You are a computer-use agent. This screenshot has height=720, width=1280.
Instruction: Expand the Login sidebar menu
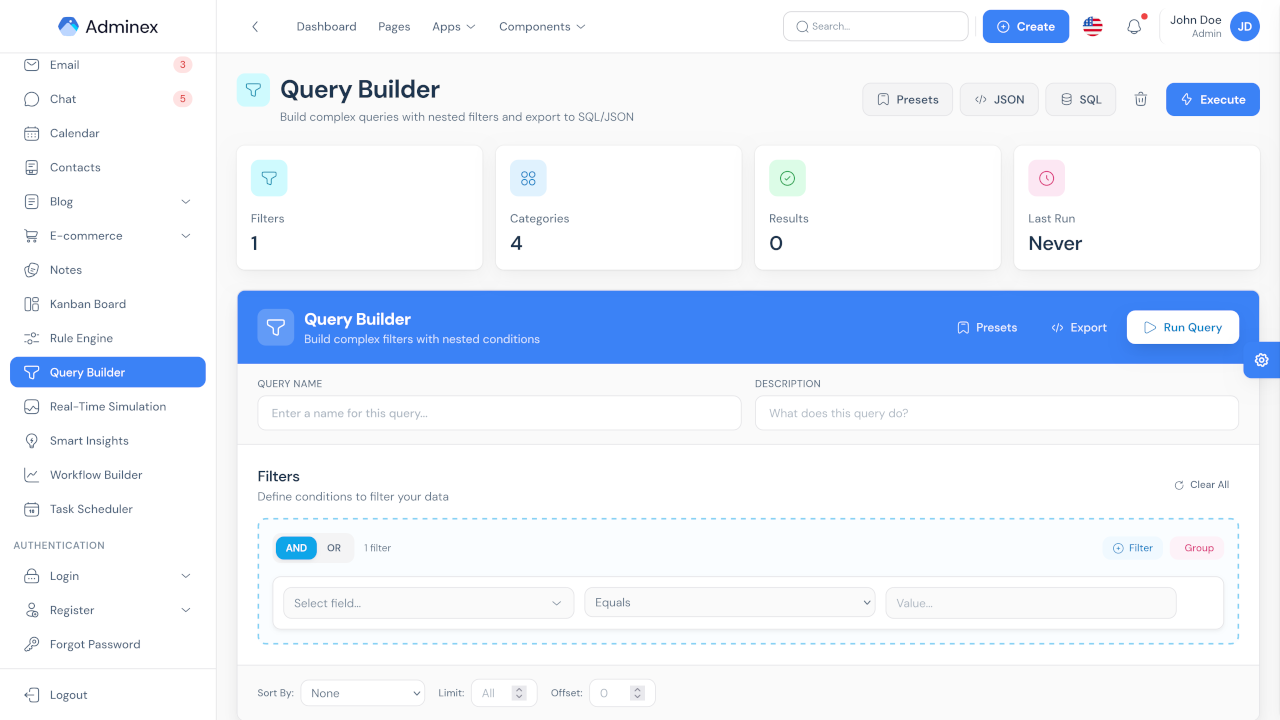108,576
